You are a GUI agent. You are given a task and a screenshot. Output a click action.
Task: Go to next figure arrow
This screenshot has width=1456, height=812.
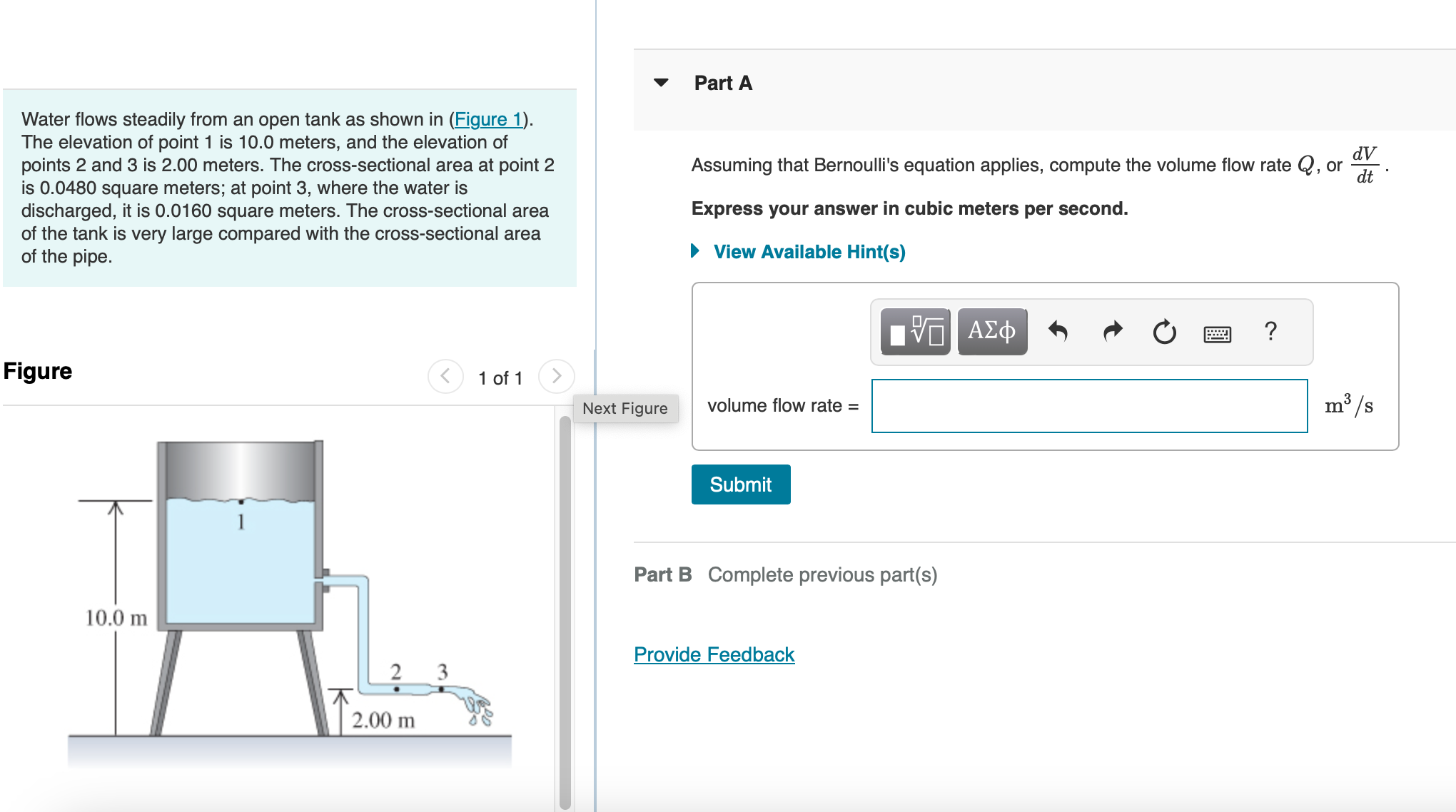[556, 376]
